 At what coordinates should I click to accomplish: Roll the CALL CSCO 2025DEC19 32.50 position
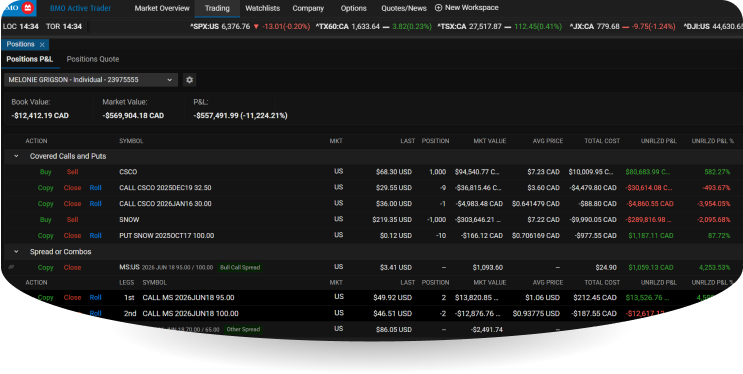click(96, 188)
